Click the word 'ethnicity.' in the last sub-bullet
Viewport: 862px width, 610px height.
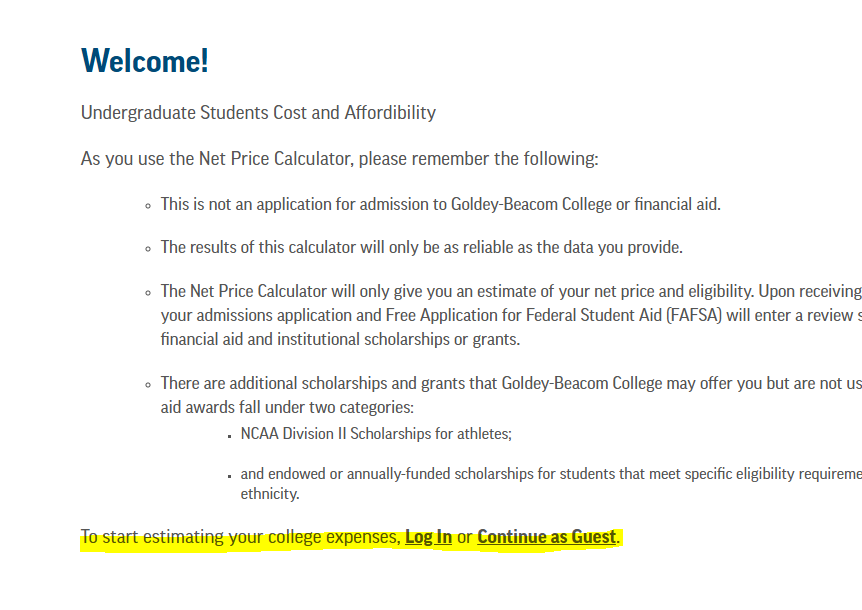coord(270,494)
